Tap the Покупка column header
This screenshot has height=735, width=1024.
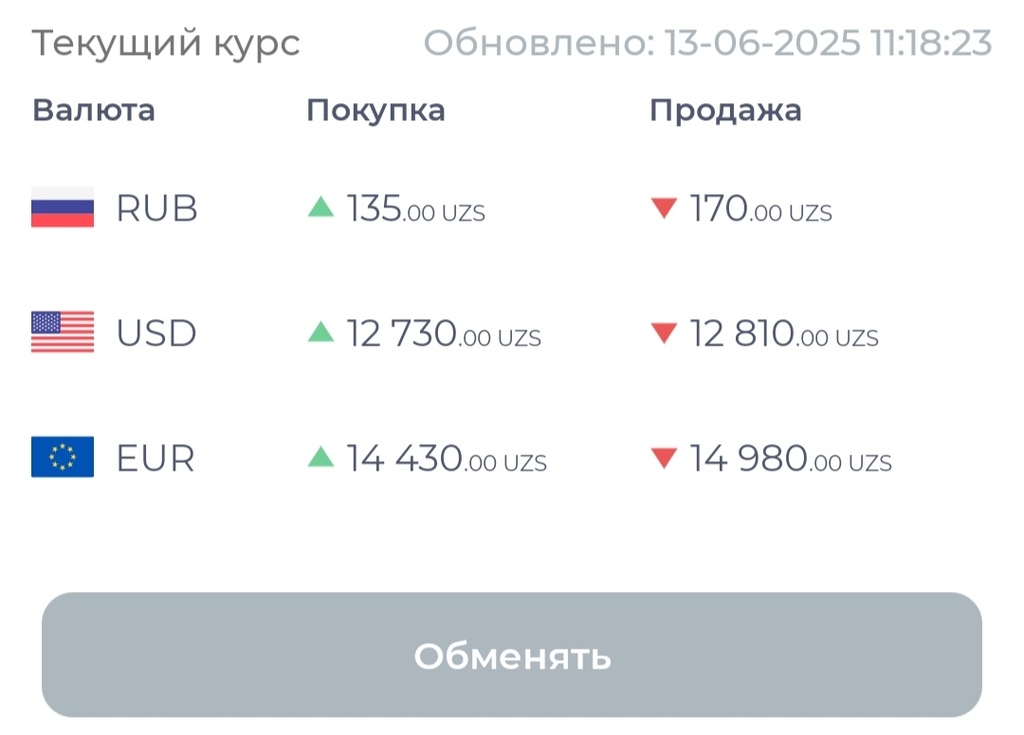coord(375,110)
